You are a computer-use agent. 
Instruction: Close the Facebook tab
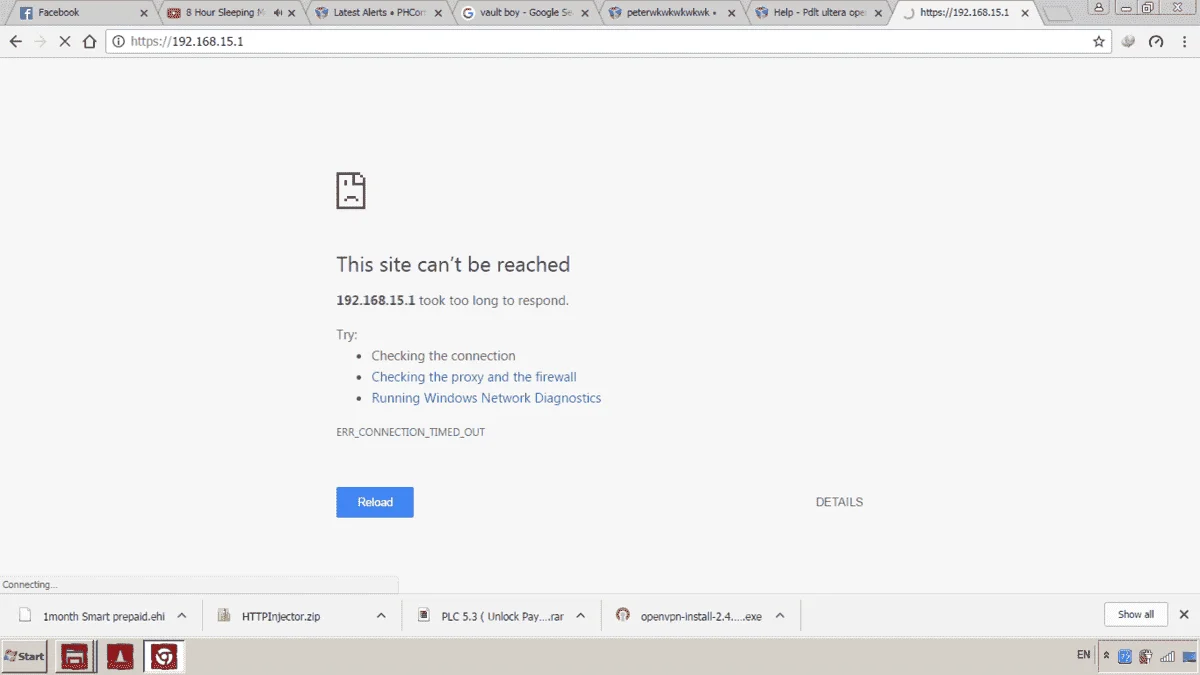(x=144, y=13)
